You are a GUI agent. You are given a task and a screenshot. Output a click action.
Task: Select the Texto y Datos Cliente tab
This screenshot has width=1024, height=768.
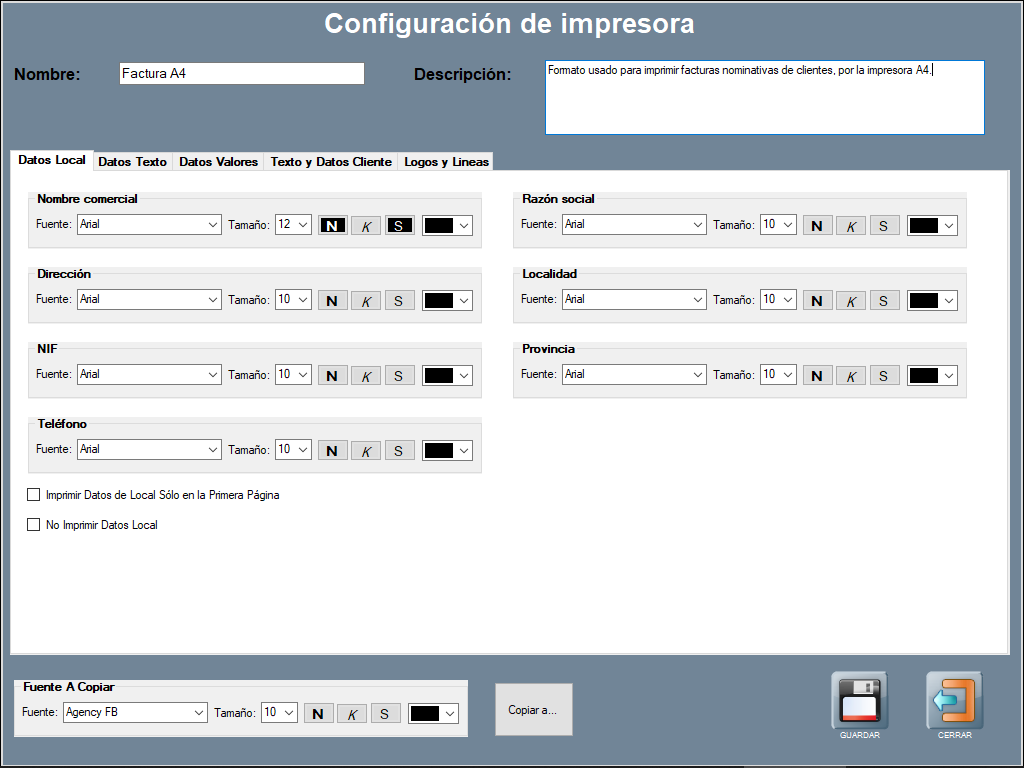click(331, 162)
